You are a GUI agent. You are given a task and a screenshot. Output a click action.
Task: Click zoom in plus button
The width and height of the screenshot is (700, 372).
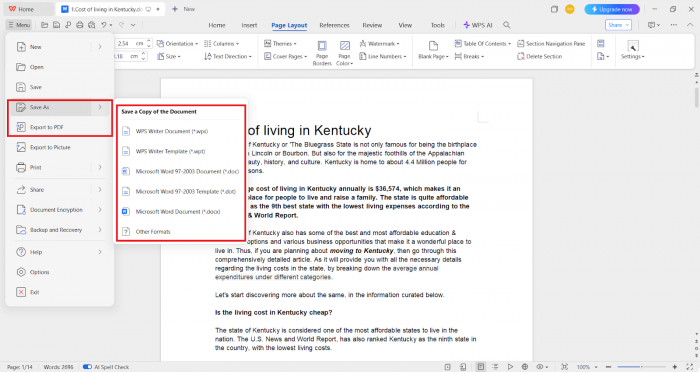[x=675, y=367]
